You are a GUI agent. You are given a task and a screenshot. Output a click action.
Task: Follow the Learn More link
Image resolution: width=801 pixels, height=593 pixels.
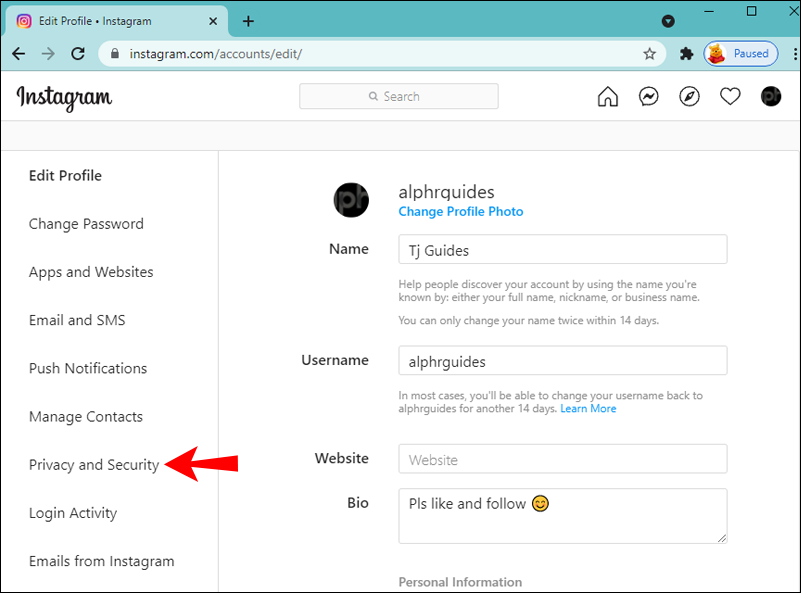pyautogui.click(x=588, y=409)
